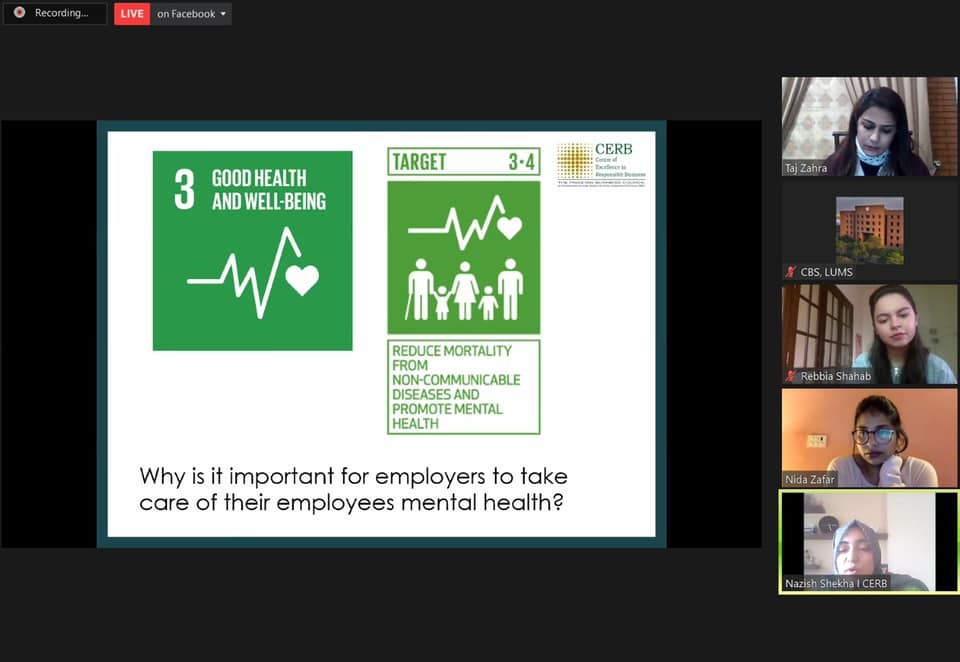Click the Target 3.4 family health icon
960x662 pixels.
click(463, 257)
